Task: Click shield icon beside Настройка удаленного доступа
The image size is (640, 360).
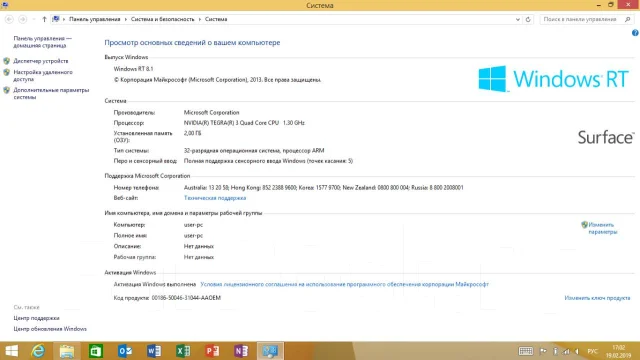Action: (7, 72)
